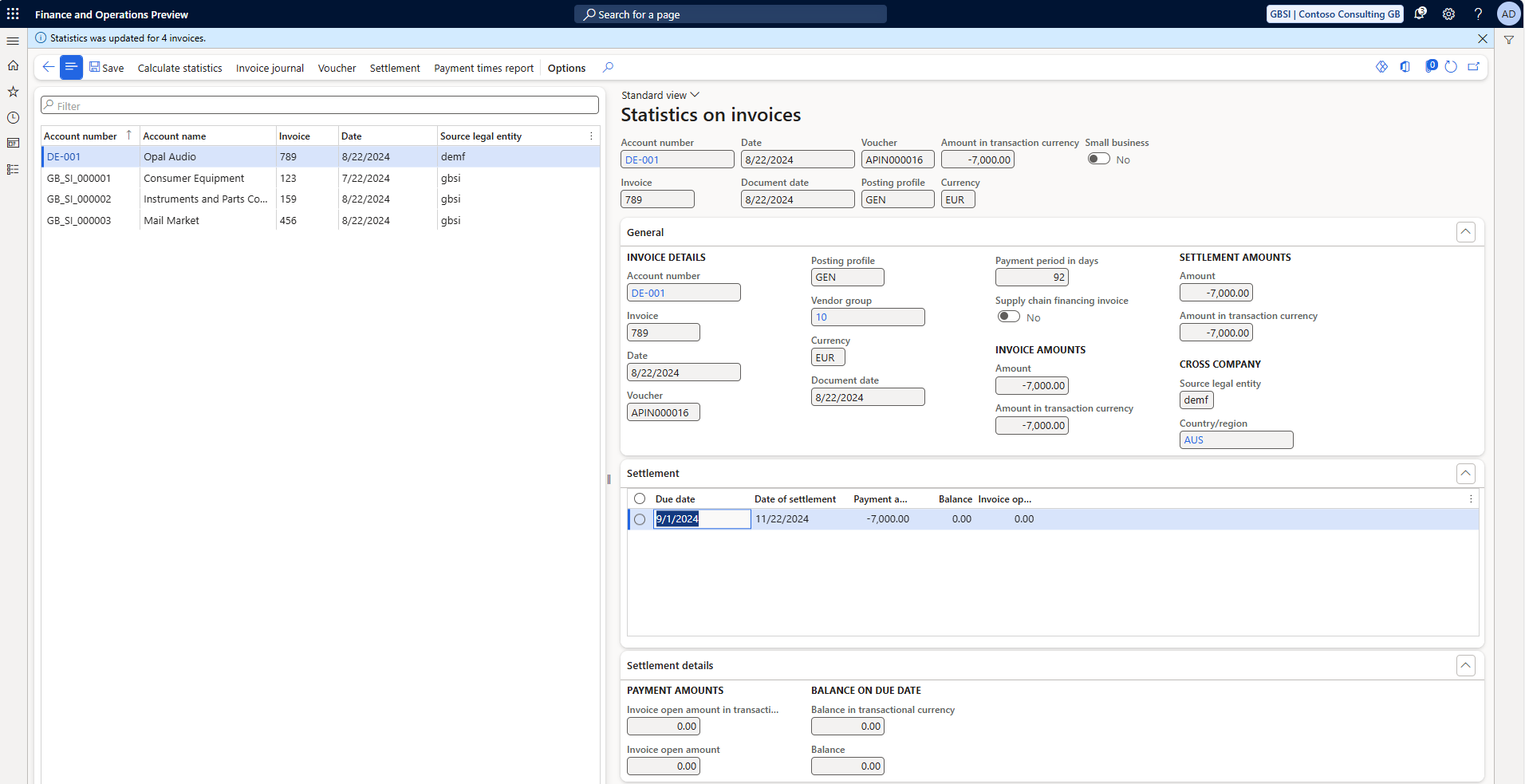
Task: Collapse the Settlement section
Action: tap(1465, 474)
